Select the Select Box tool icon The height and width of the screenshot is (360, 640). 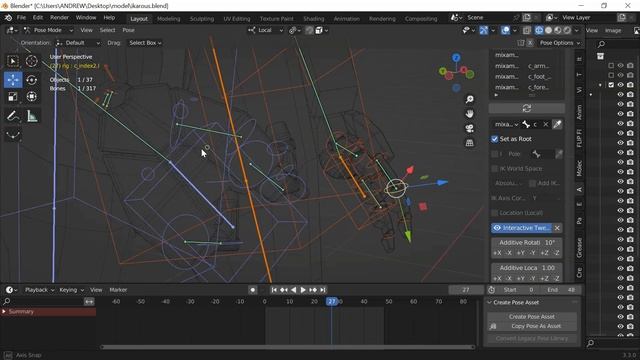pos(13,61)
